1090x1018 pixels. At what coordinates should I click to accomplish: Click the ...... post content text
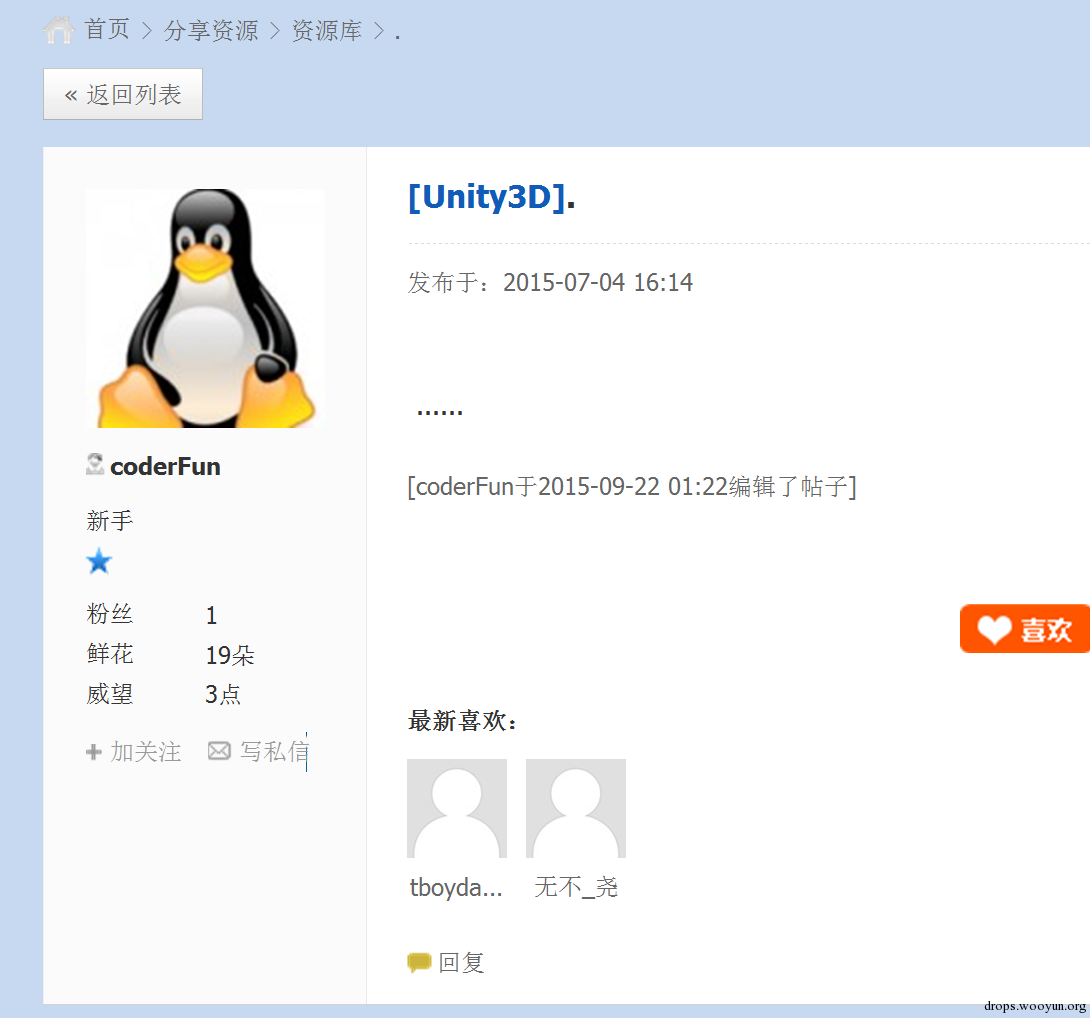(439, 412)
